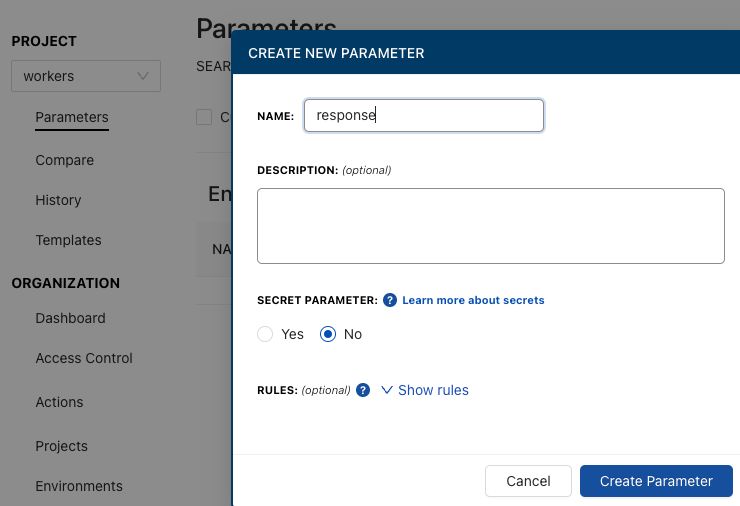Image resolution: width=740 pixels, height=506 pixels.
Task: Open the organization Dashboard
Action: point(70,318)
